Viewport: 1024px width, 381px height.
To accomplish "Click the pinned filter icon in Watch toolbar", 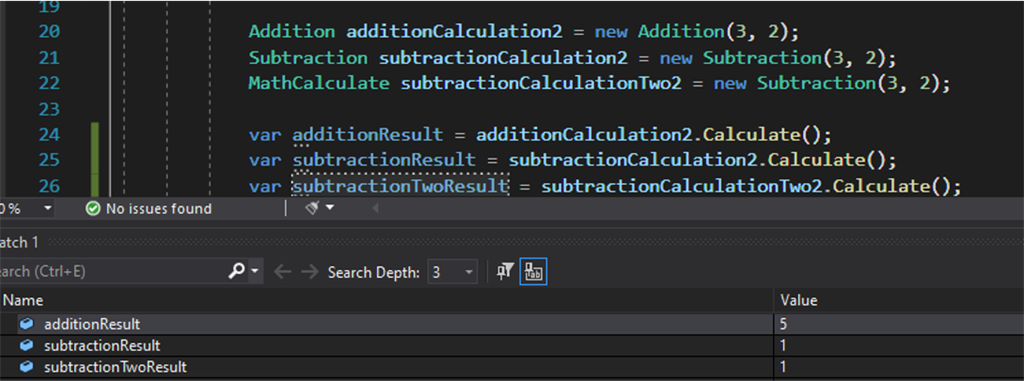I will [x=505, y=271].
